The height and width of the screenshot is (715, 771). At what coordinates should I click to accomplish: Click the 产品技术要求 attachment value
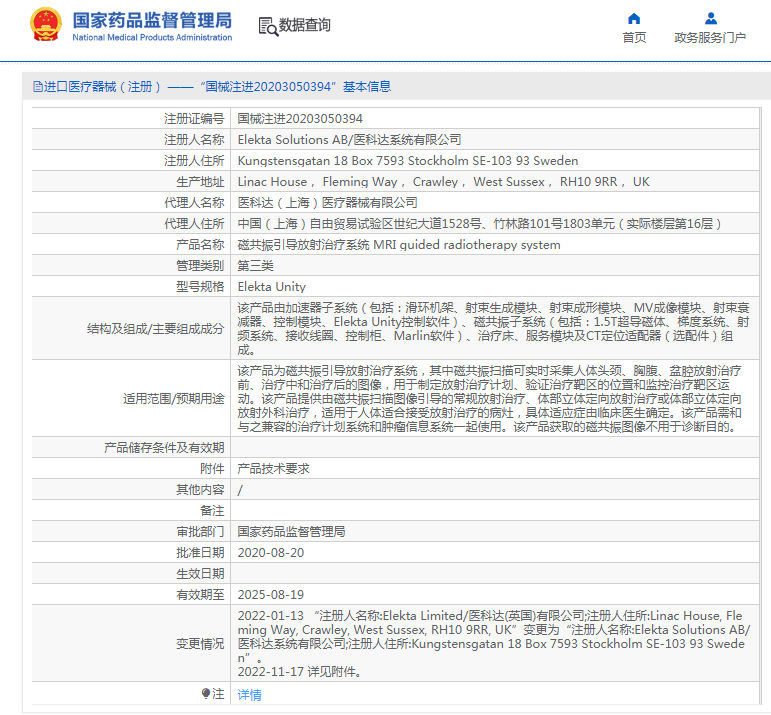pyautogui.click(x=273, y=469)
